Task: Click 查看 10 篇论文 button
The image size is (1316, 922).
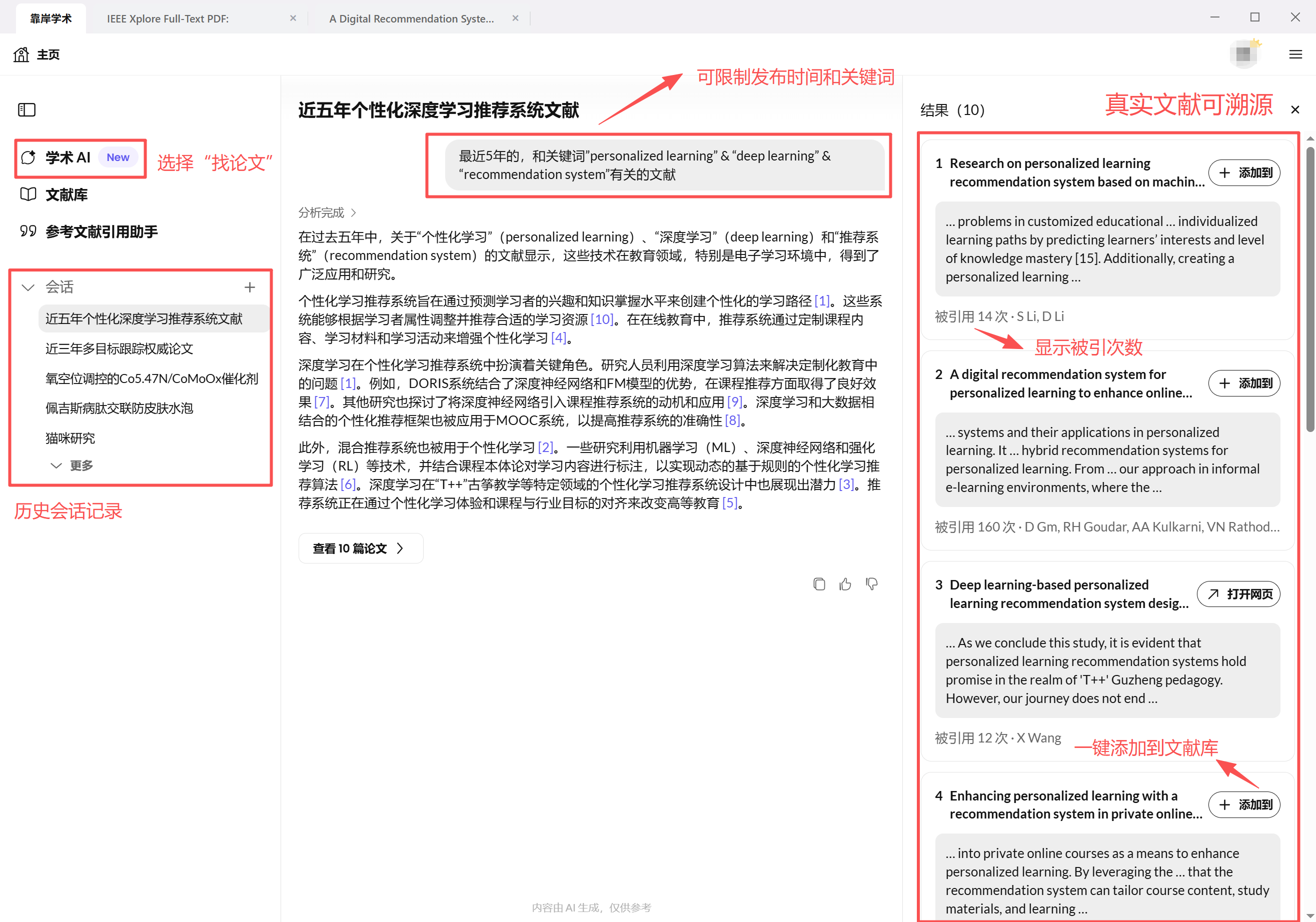Action: [x=361, y=548]
